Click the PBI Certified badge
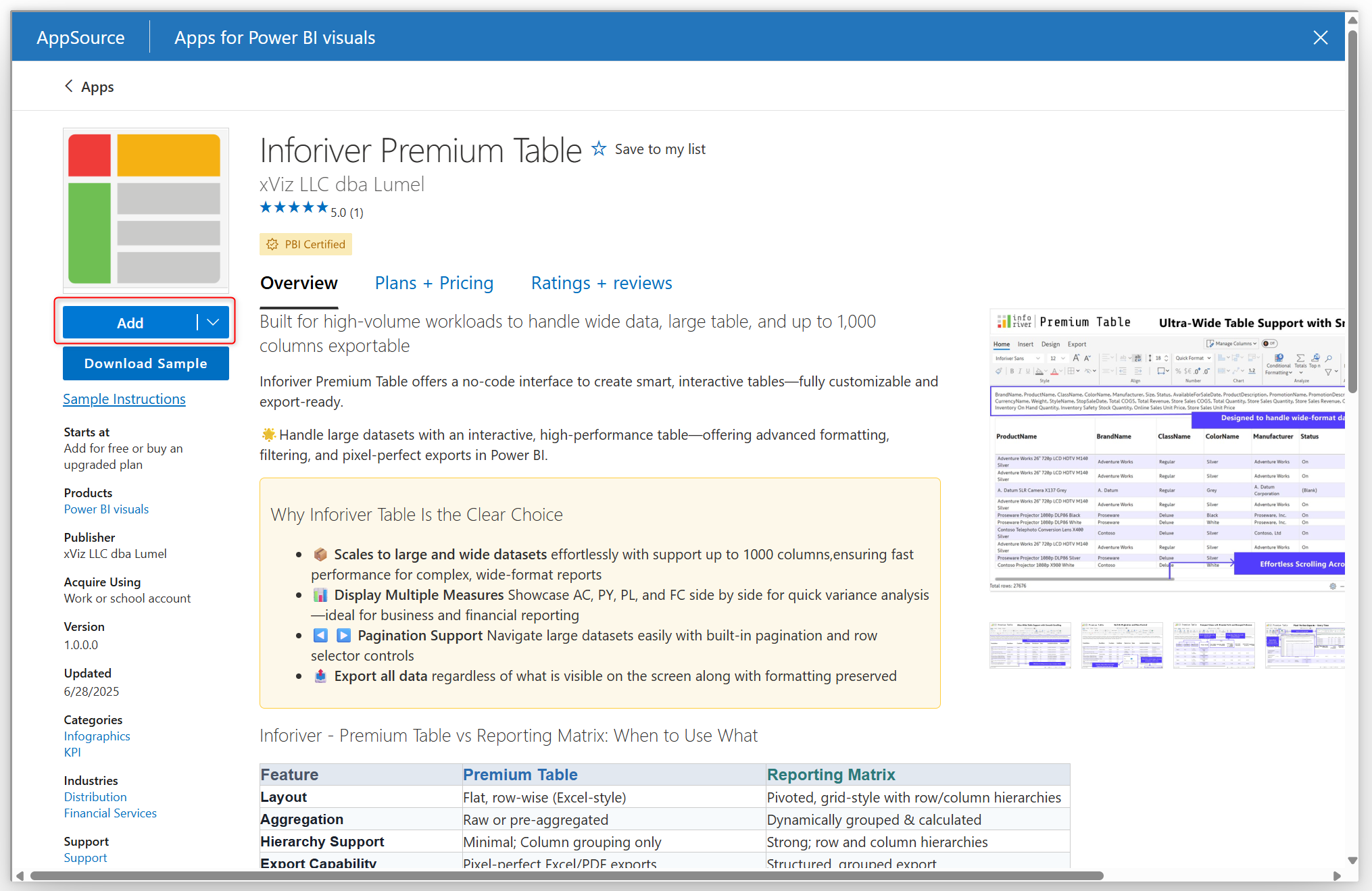Image resolution: width=1372 pixels, height=891 pixels. pos(305,245)
